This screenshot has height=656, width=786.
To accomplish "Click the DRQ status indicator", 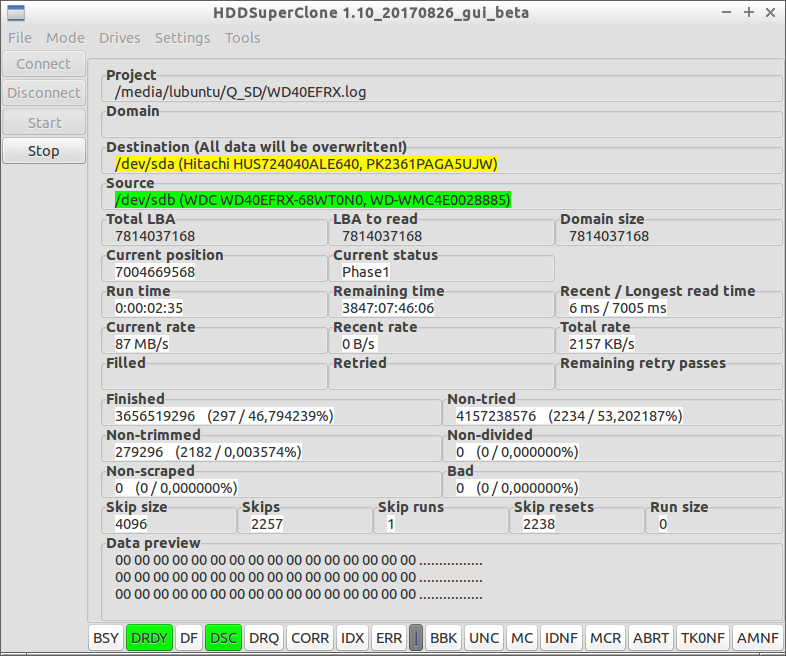I will 264,638.
